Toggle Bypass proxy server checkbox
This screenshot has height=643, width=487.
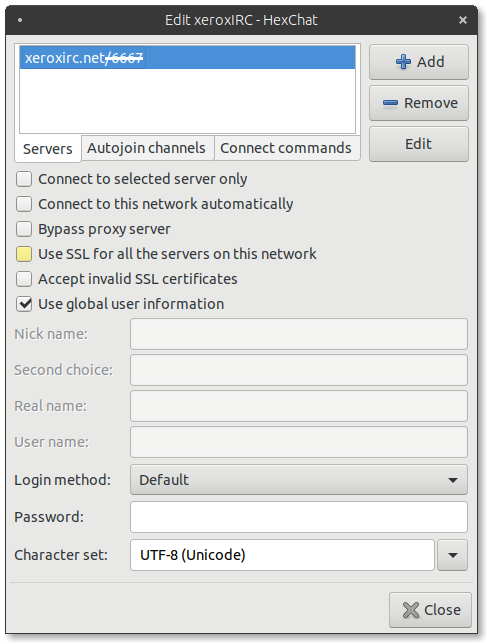(24, 229)
